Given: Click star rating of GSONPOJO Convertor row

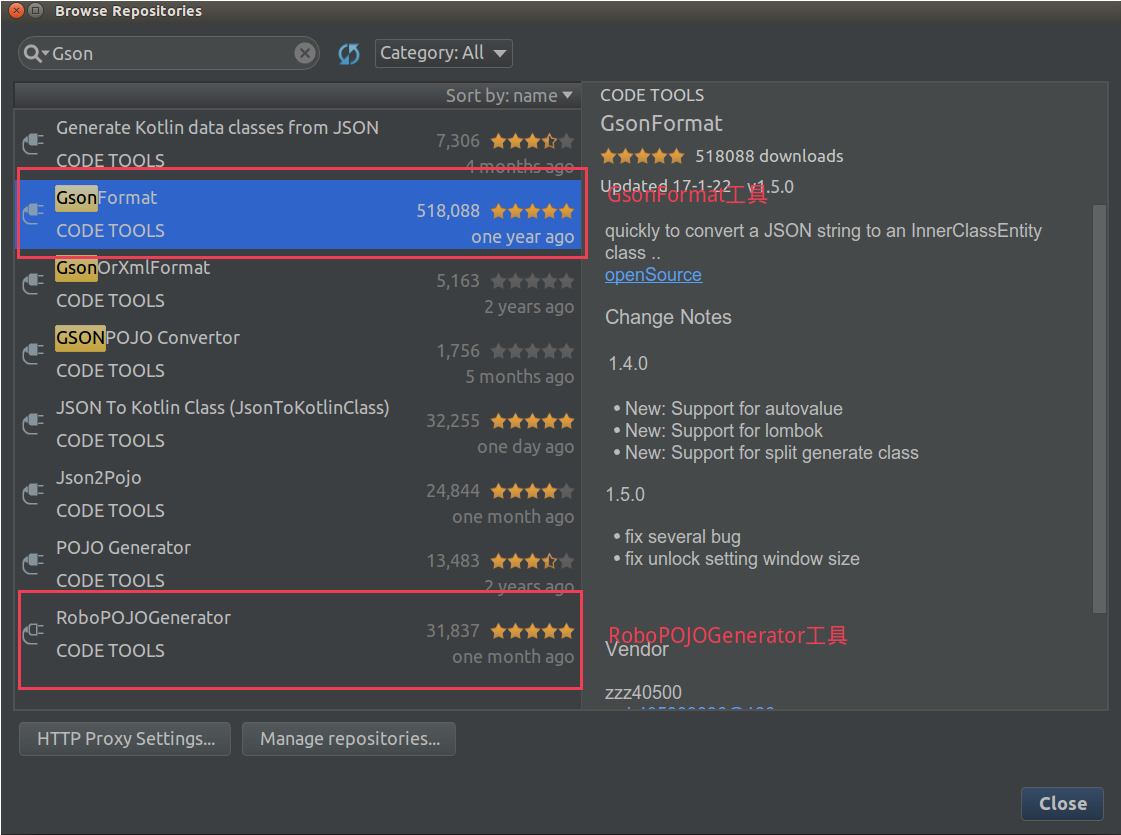Looking at the screenshot, I should (532, 351).
